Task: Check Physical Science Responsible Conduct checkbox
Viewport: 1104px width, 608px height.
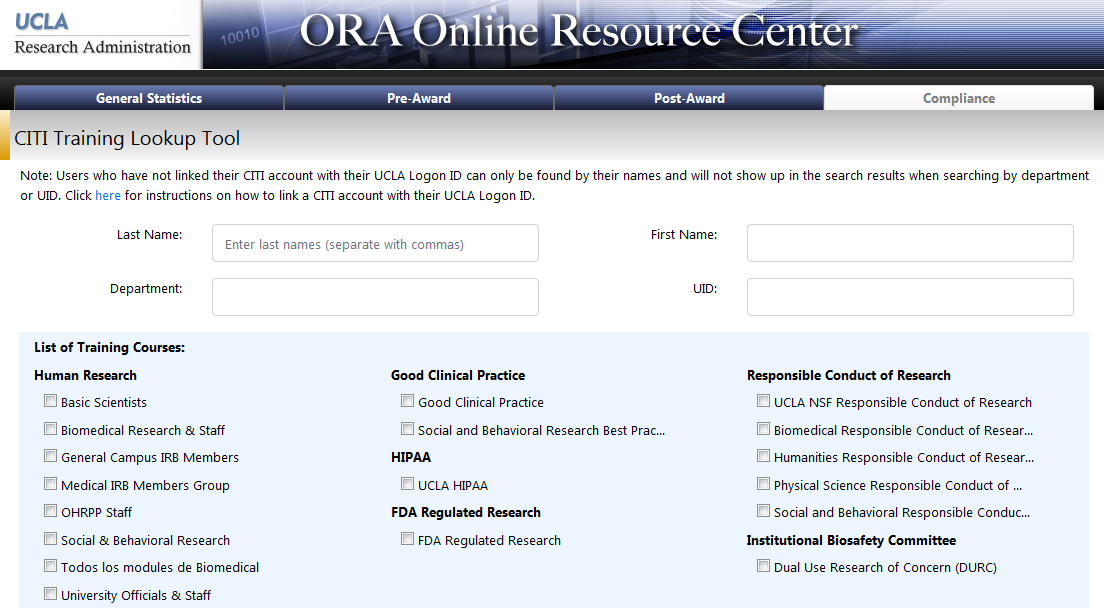Action: pos(763,483)
